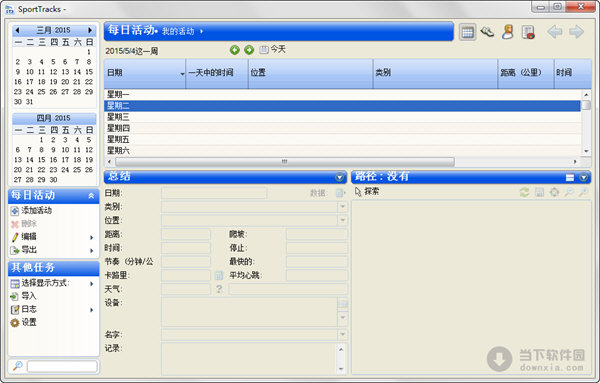Go to the previous week, green arrow

pyautogui.click(x=235, y=50)
